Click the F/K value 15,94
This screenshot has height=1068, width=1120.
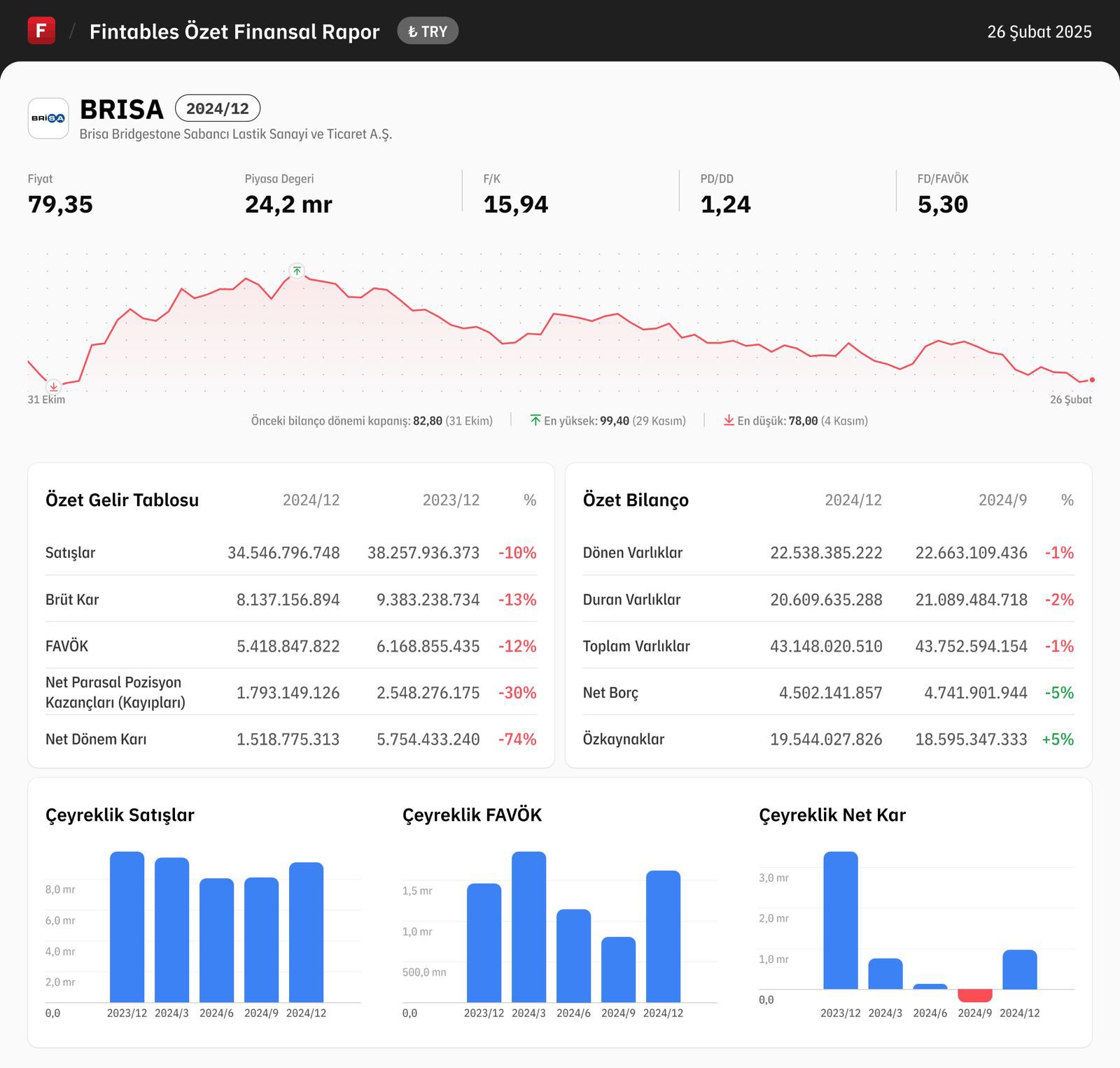[x=516, y=204]
